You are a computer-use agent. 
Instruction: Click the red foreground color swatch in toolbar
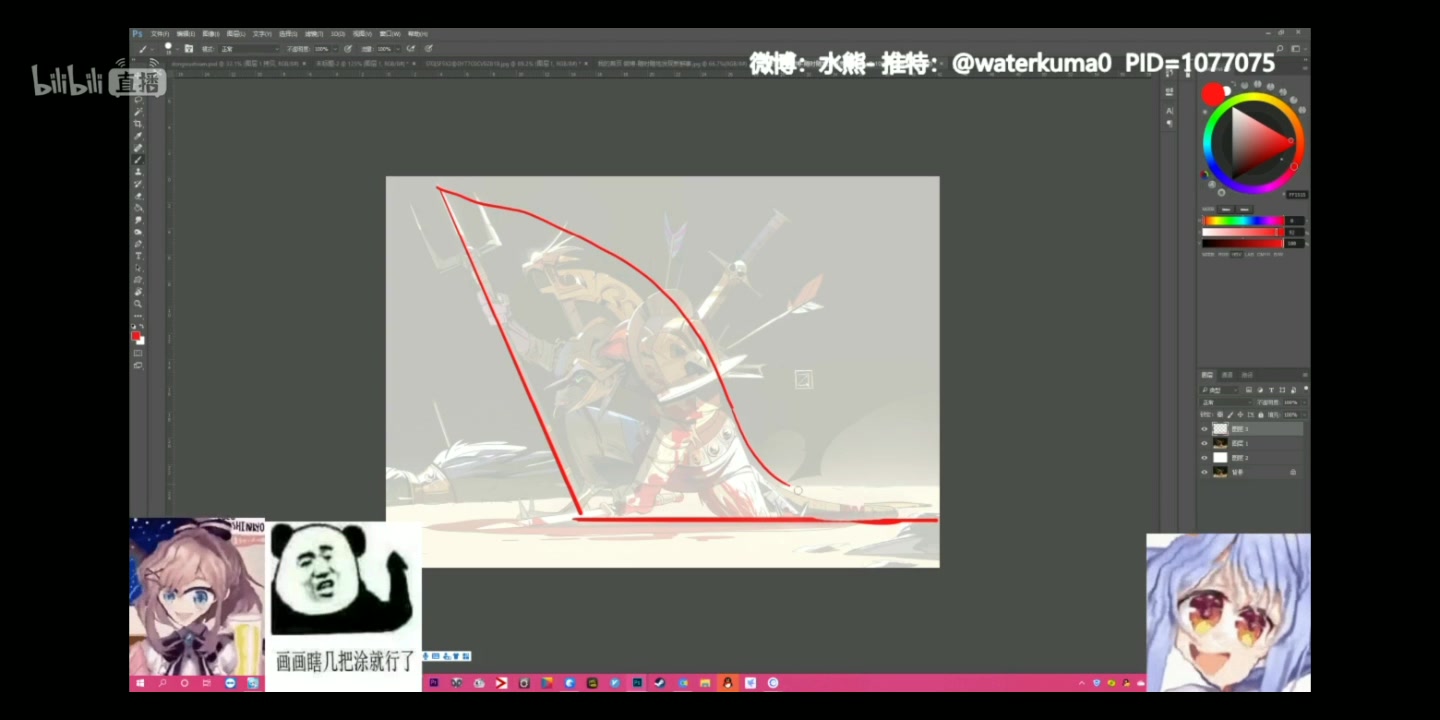coord(135,335)
